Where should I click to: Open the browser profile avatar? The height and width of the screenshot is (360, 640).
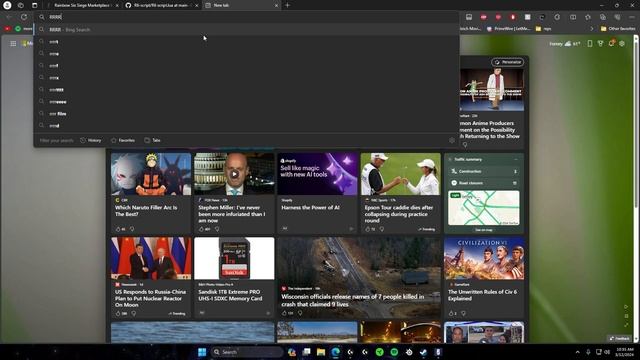(x=7, y=5)
